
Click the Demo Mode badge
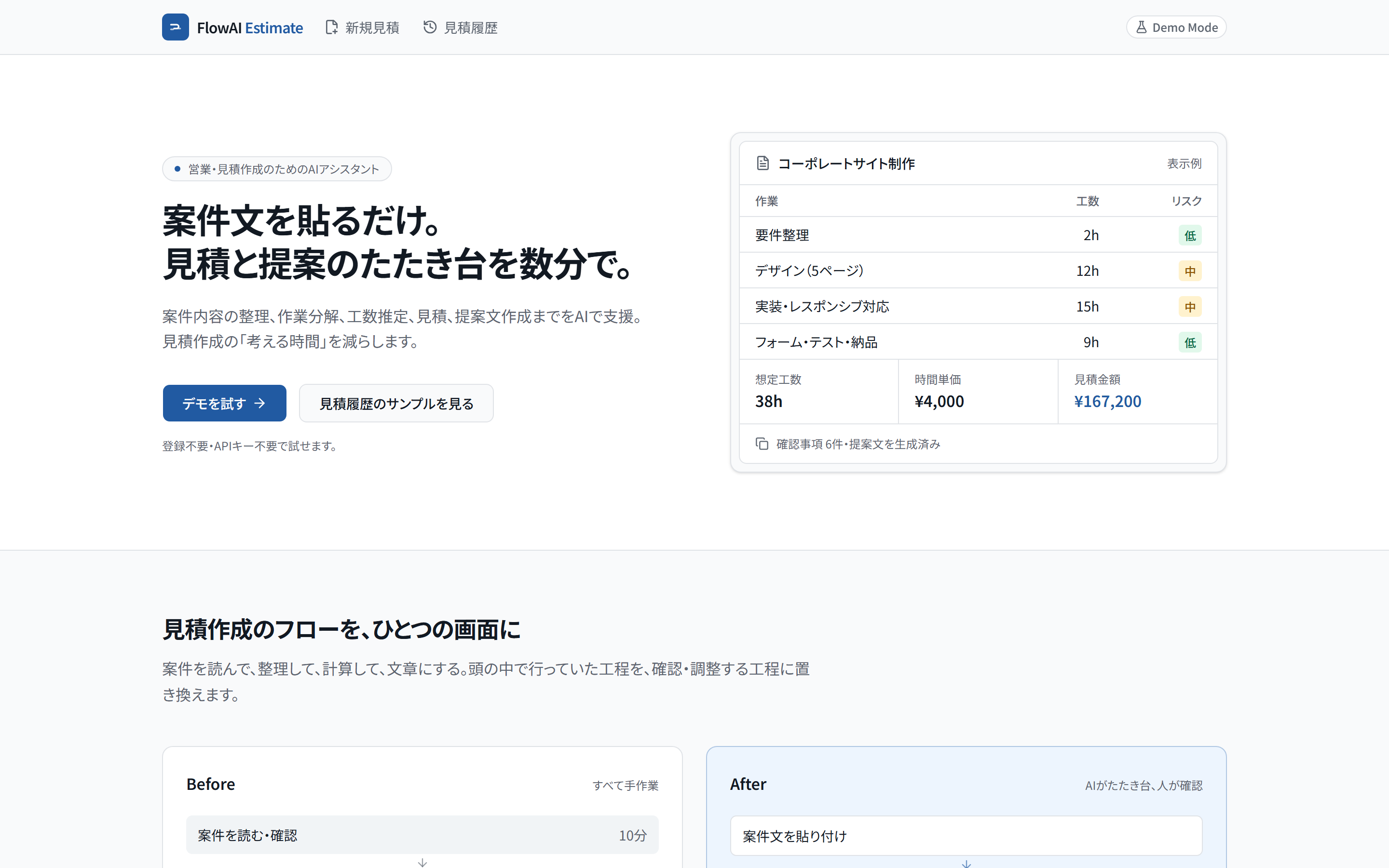1176,27
